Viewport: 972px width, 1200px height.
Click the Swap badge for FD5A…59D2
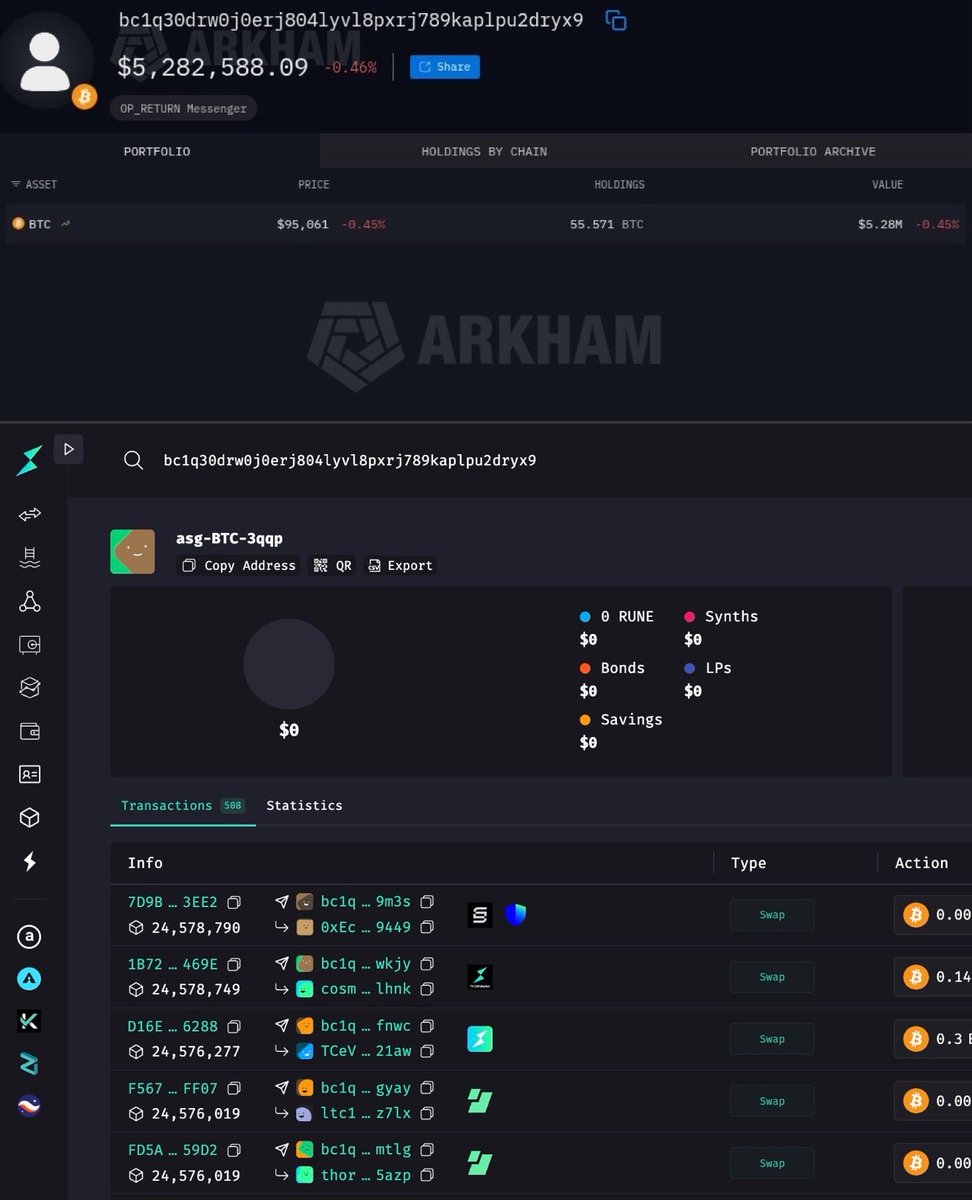(x=772, y=1163)
